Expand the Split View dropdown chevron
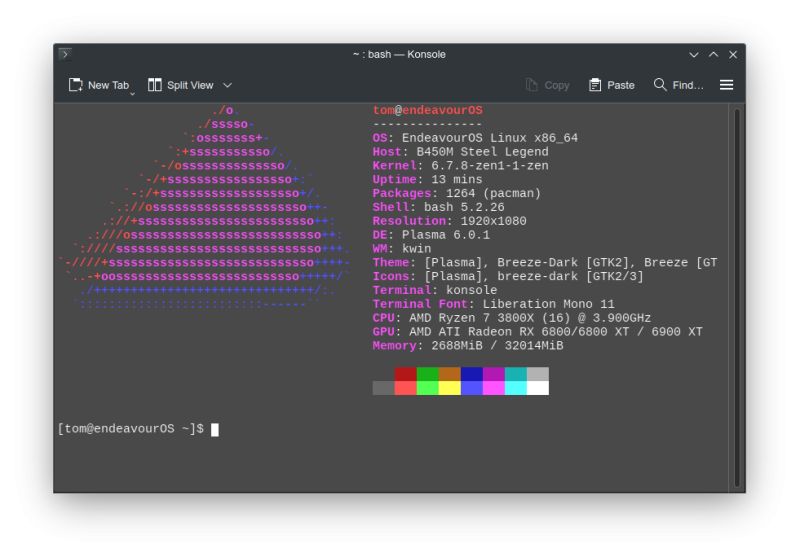The width and height of the screenshot is (800, 557). point(228,85)
